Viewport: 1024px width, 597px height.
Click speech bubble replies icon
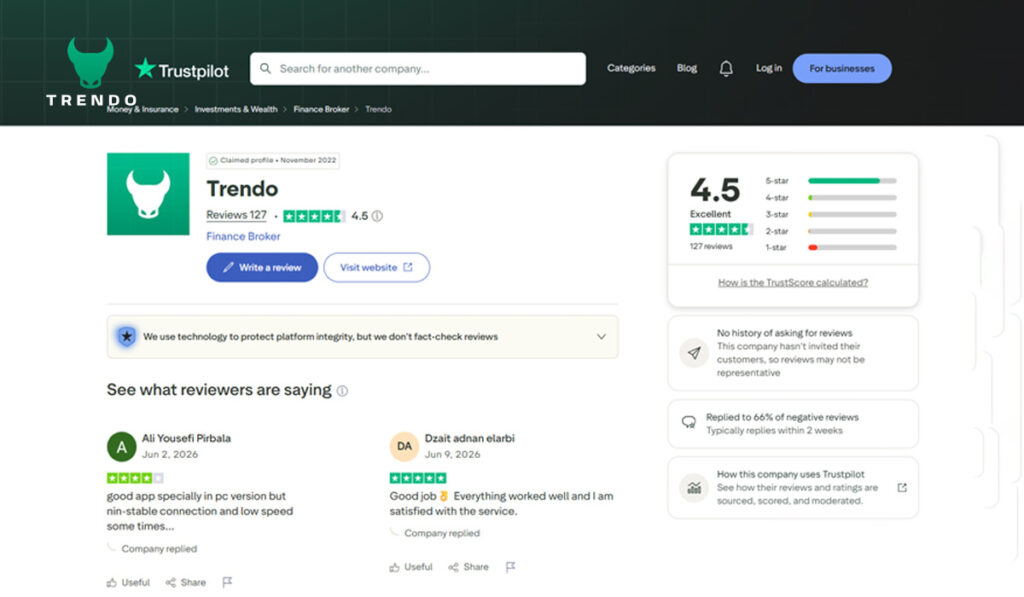688,423
